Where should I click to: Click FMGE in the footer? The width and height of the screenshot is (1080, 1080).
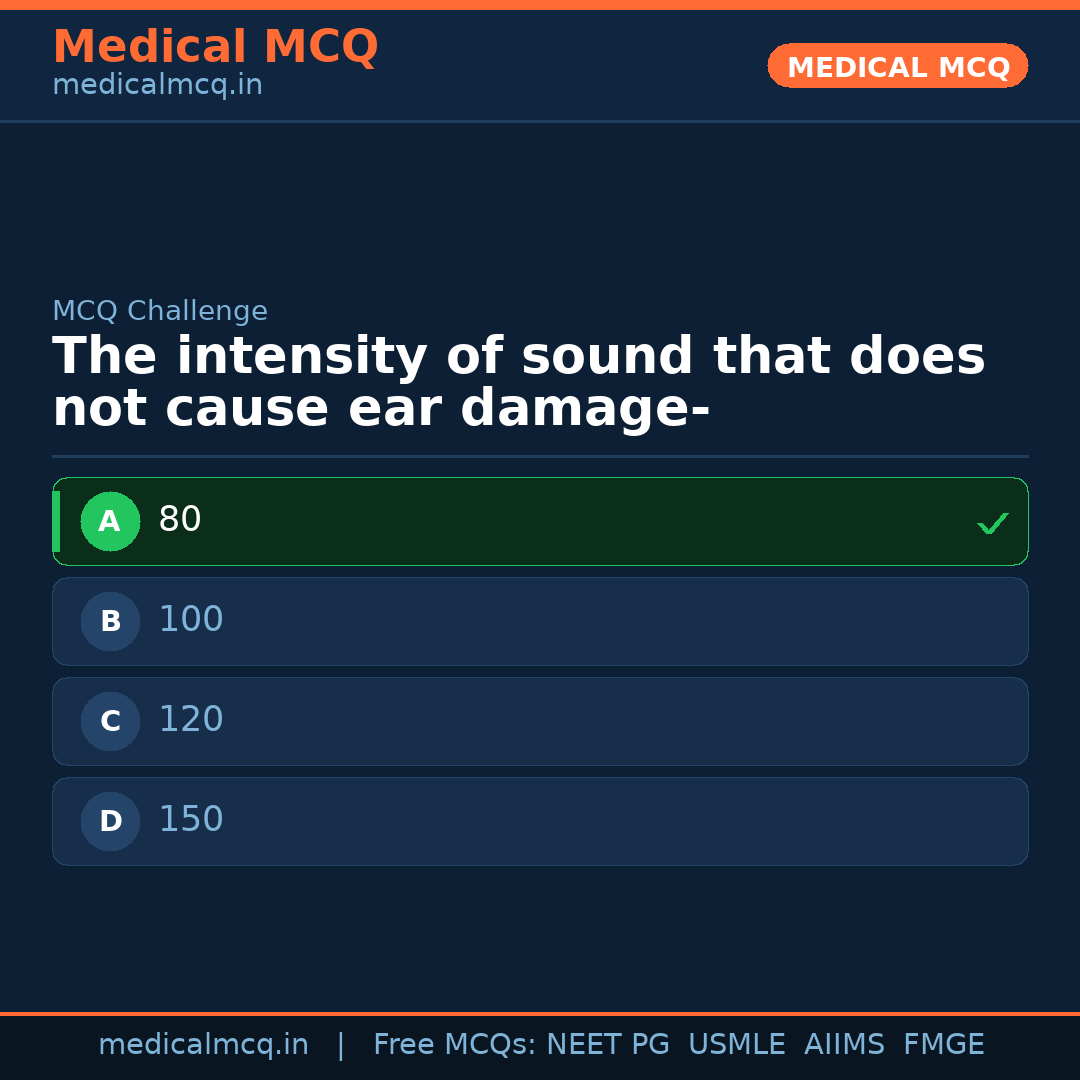[x=943, y=1045]
